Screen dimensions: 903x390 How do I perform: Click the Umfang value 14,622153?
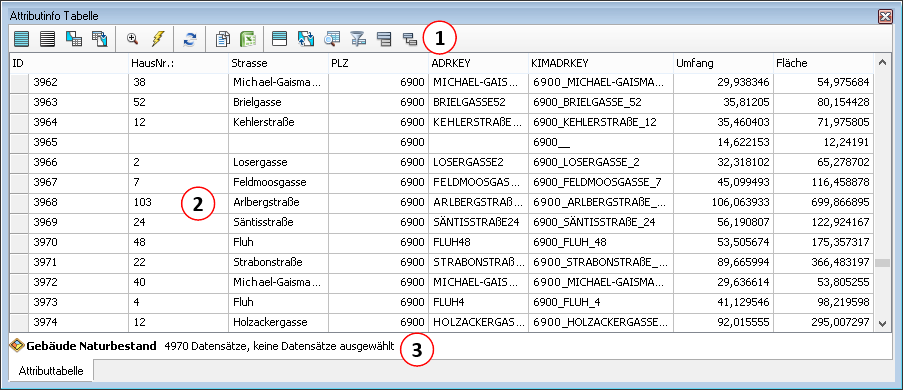(723, 142)
